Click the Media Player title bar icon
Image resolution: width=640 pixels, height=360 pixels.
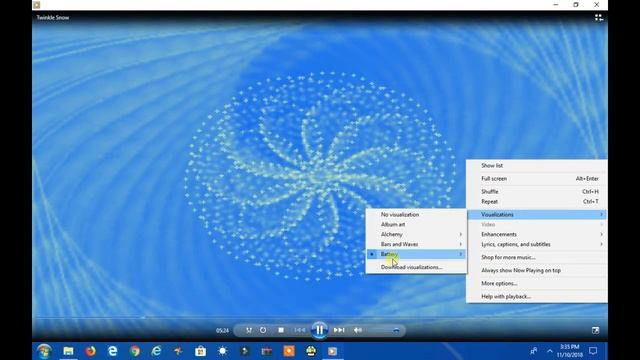coord(37,5)
